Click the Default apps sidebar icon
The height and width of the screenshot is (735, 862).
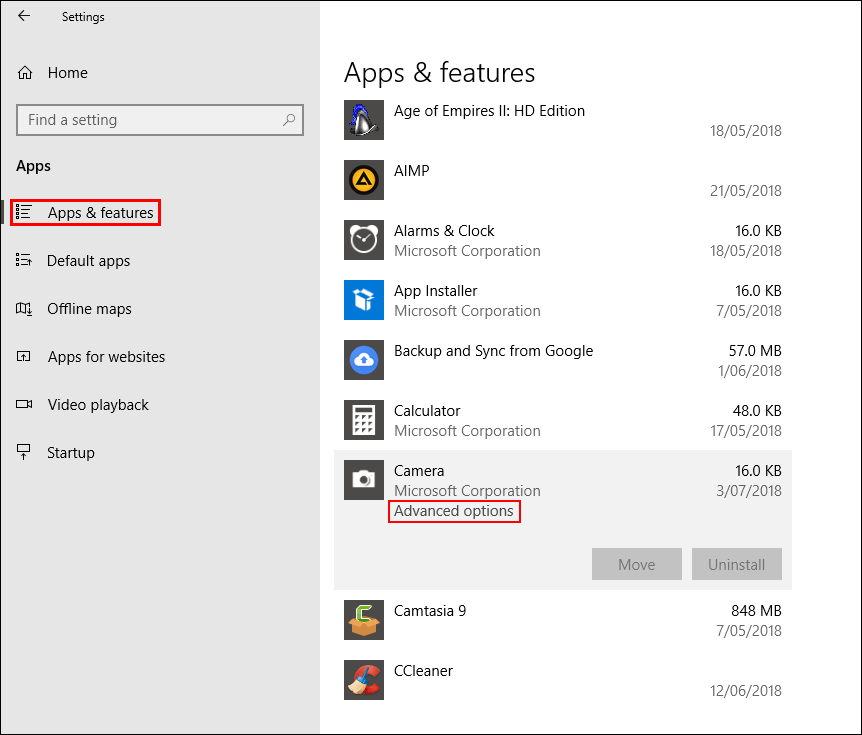tap(24, 260)
